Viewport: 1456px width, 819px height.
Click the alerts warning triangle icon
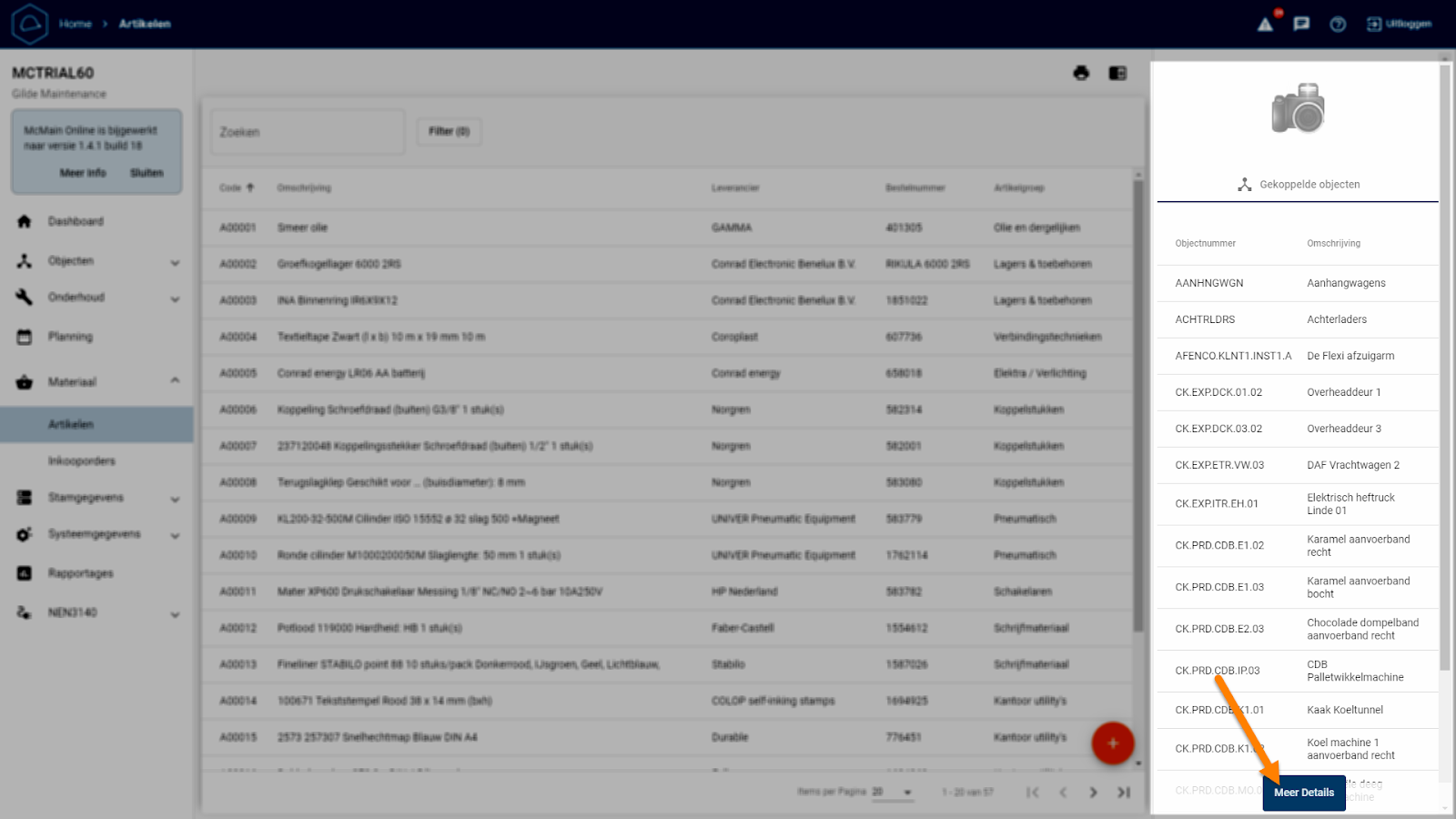pos(1265,25)
